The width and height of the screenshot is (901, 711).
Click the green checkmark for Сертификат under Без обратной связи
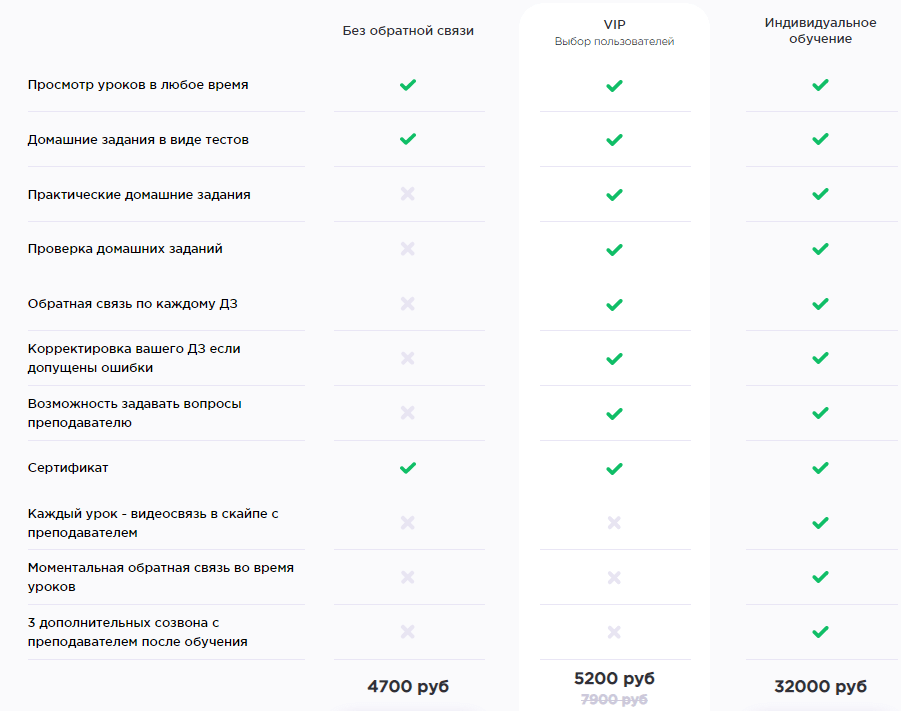408,468
